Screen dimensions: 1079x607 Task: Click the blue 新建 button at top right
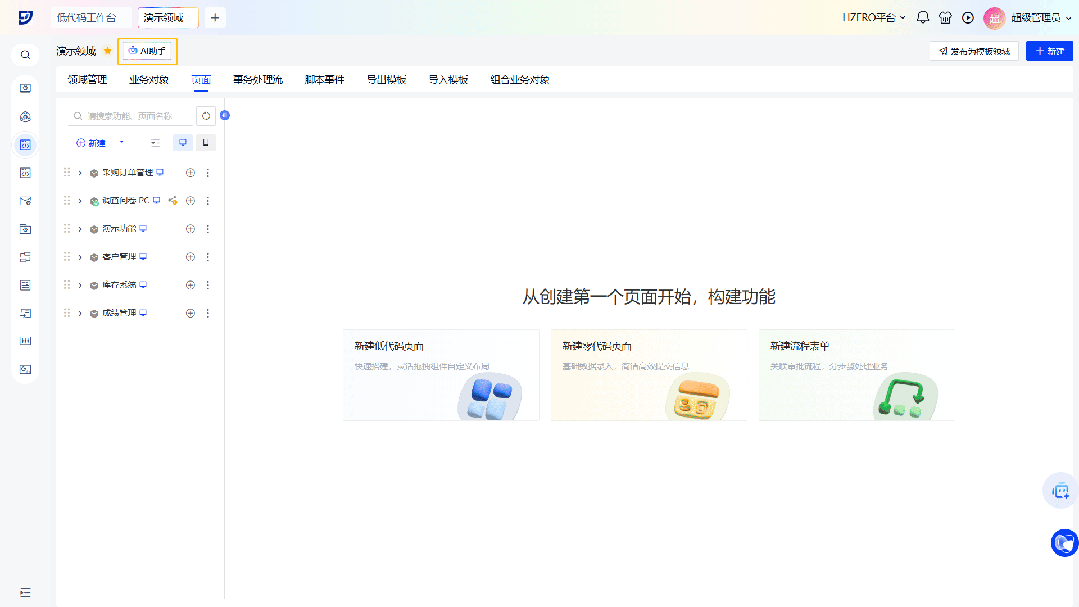(1049, 51)
